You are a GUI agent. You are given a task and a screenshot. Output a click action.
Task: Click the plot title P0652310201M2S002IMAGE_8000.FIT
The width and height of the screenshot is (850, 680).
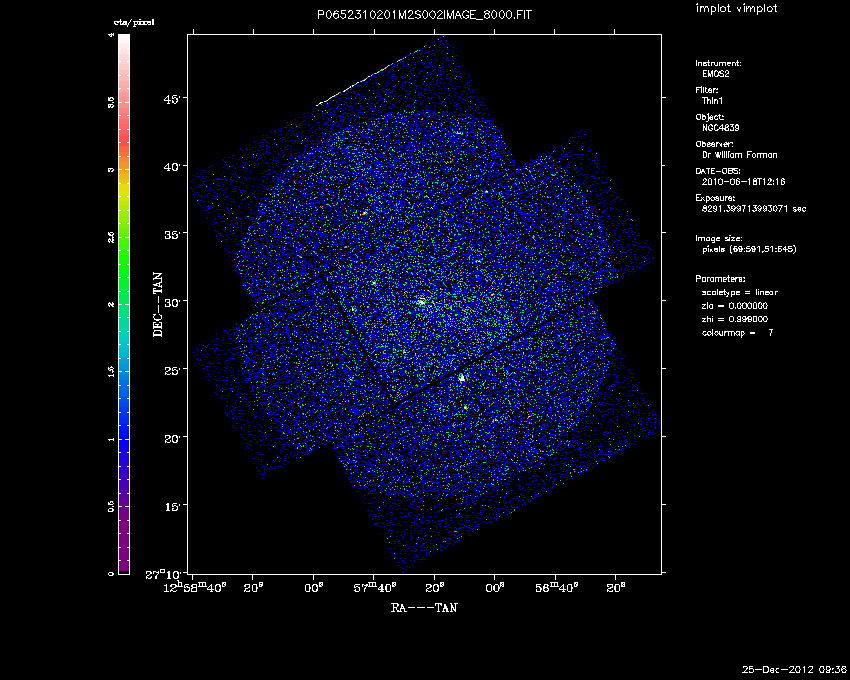click(424, 15)
